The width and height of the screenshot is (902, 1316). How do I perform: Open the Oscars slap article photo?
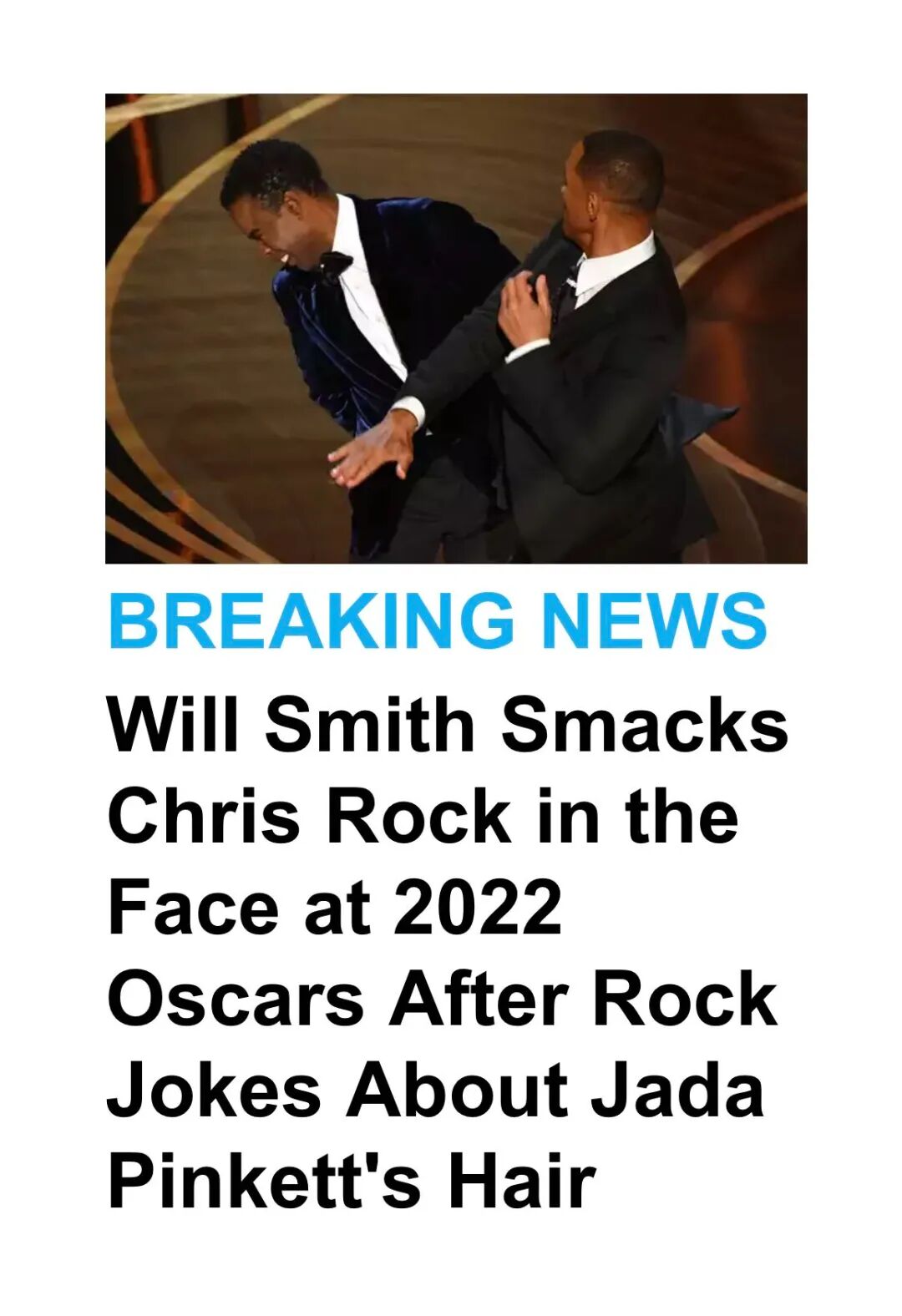point(456,328)
